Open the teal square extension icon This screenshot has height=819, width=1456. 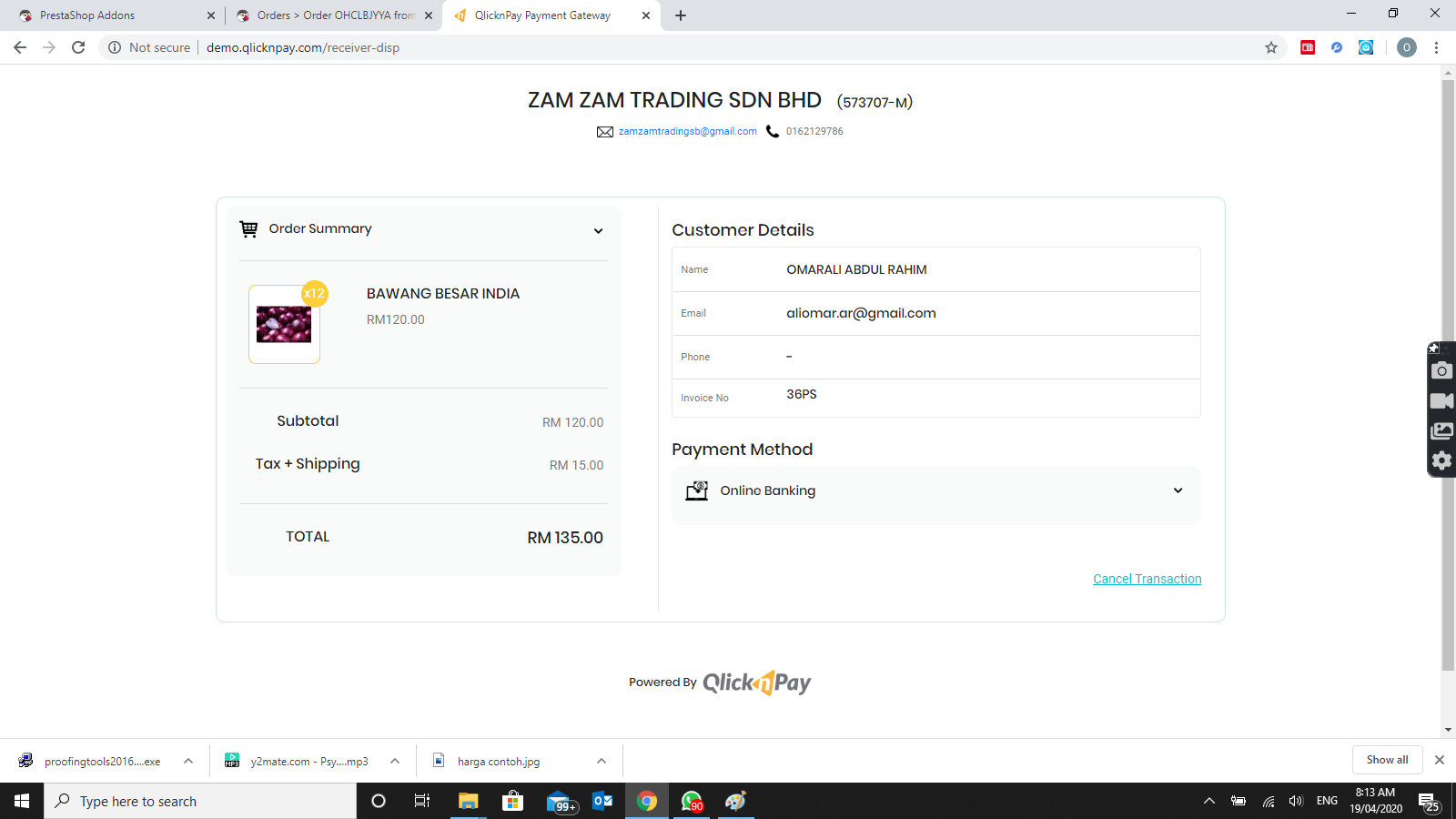click(1366, 47)
